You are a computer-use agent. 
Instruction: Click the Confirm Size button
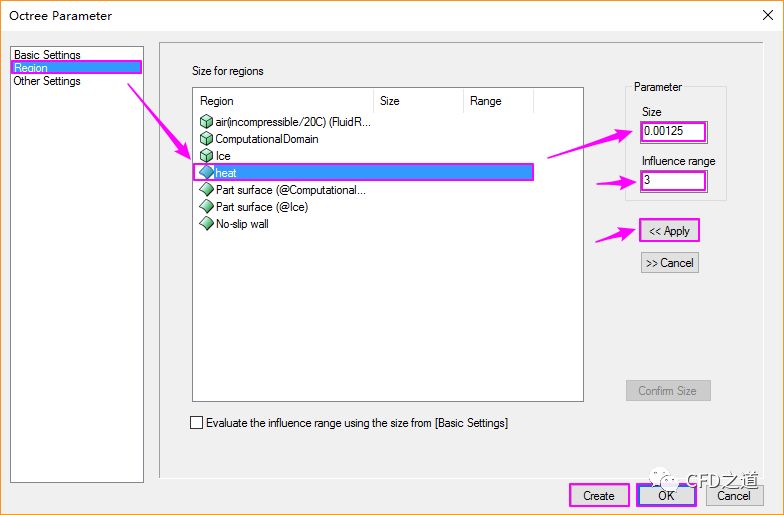pos(668,390)
